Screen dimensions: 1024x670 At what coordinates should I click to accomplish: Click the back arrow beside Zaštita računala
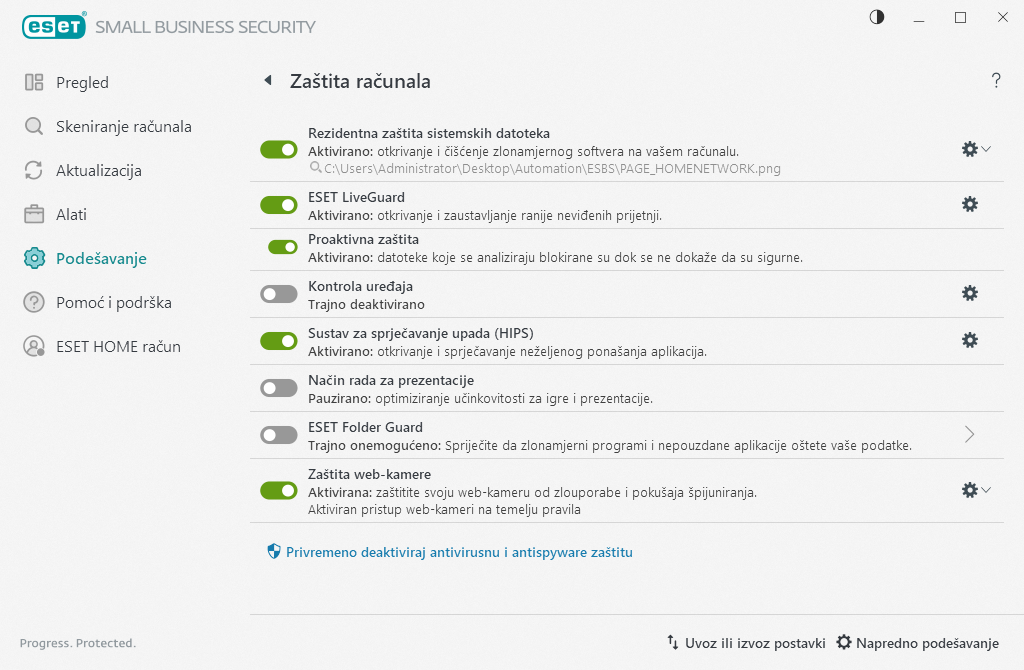pyautogui.click(x=266, y=81)
